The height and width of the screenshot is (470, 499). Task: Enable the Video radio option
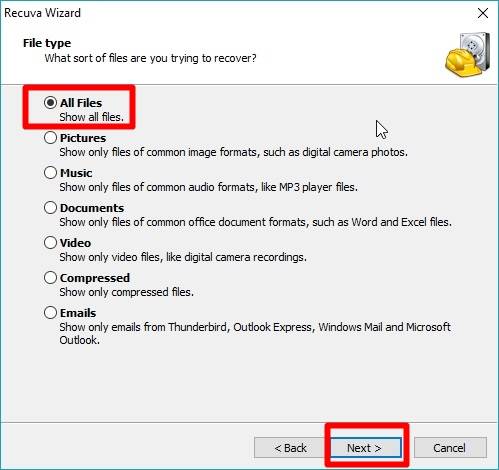pyautogui.click(x=50, y=243)
